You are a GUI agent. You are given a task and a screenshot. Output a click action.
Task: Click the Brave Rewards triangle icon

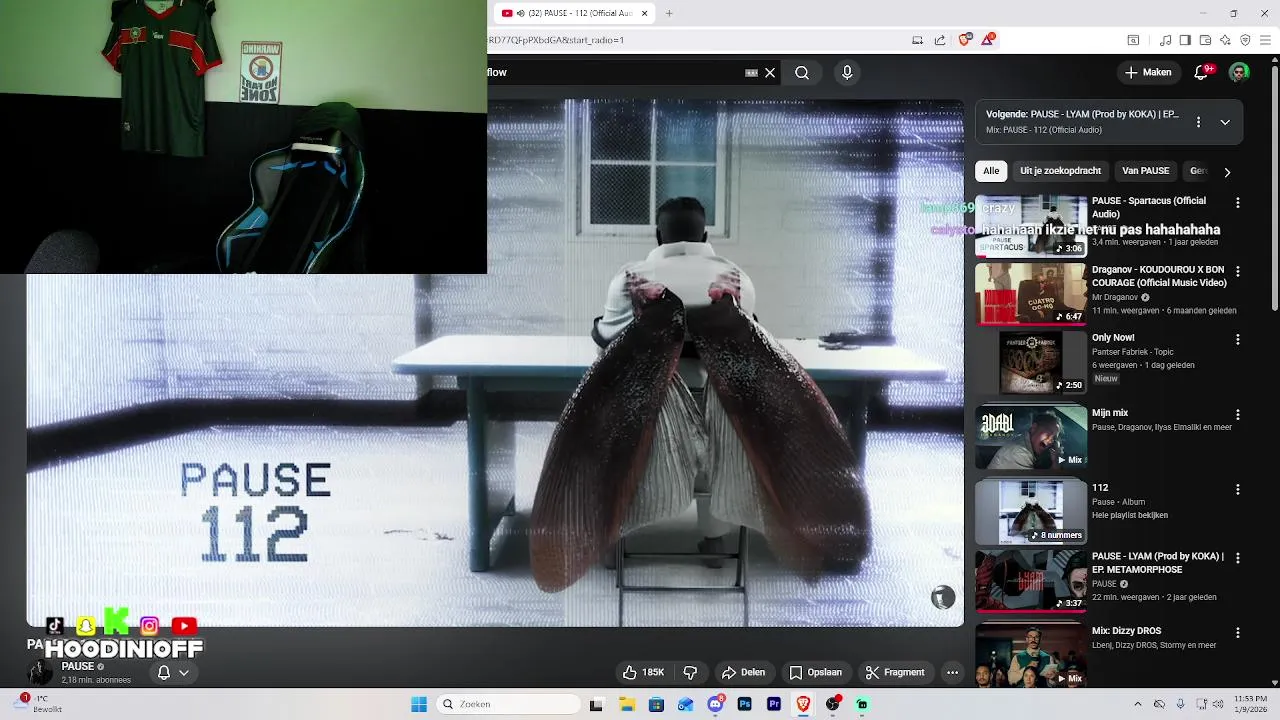tap(989, 40)
